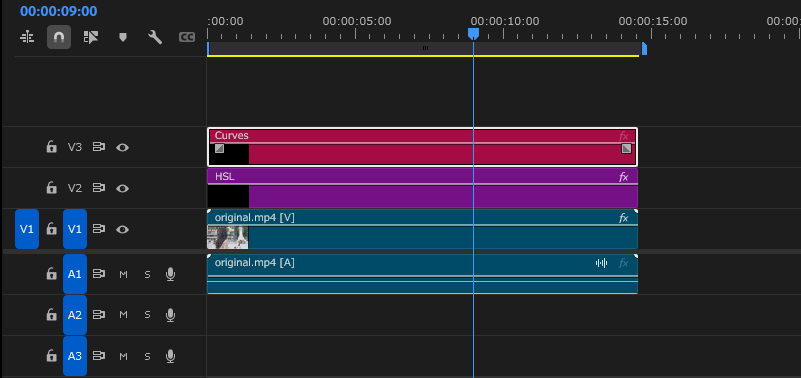Add a marker with the marker icon
Viewport: 801px width, 378px height.
[x=123, y=37]
